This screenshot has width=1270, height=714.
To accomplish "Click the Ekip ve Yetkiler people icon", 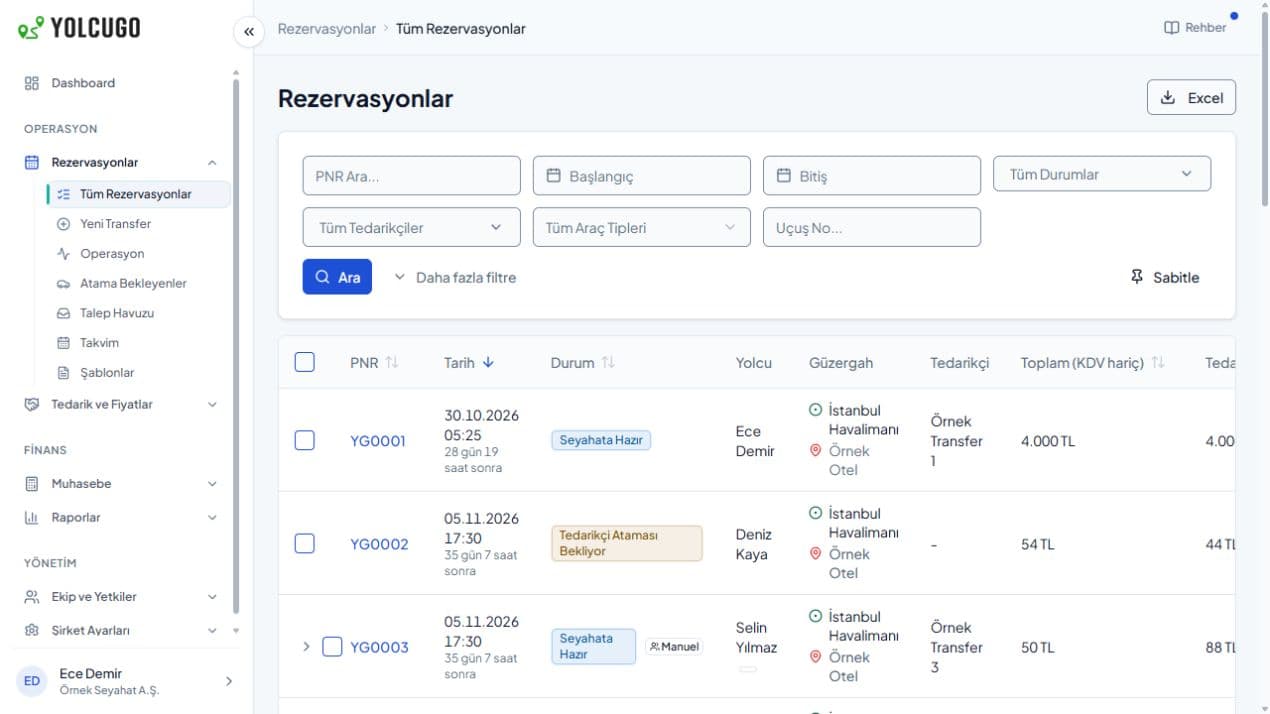I will tap(32, 597).
